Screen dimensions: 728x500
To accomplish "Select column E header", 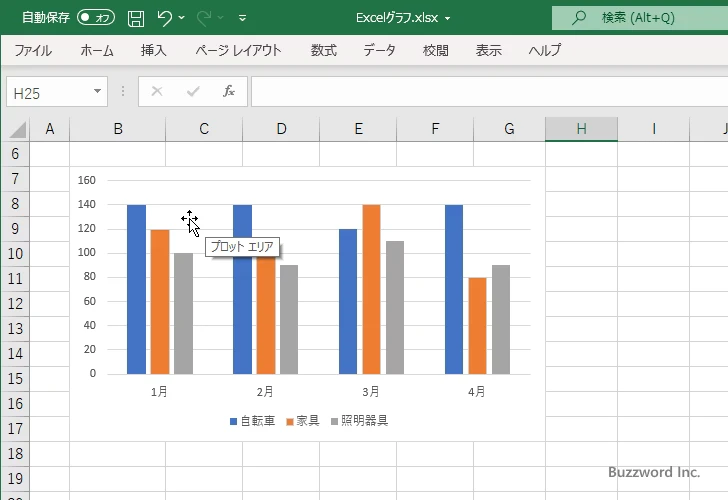I will 358,129.
